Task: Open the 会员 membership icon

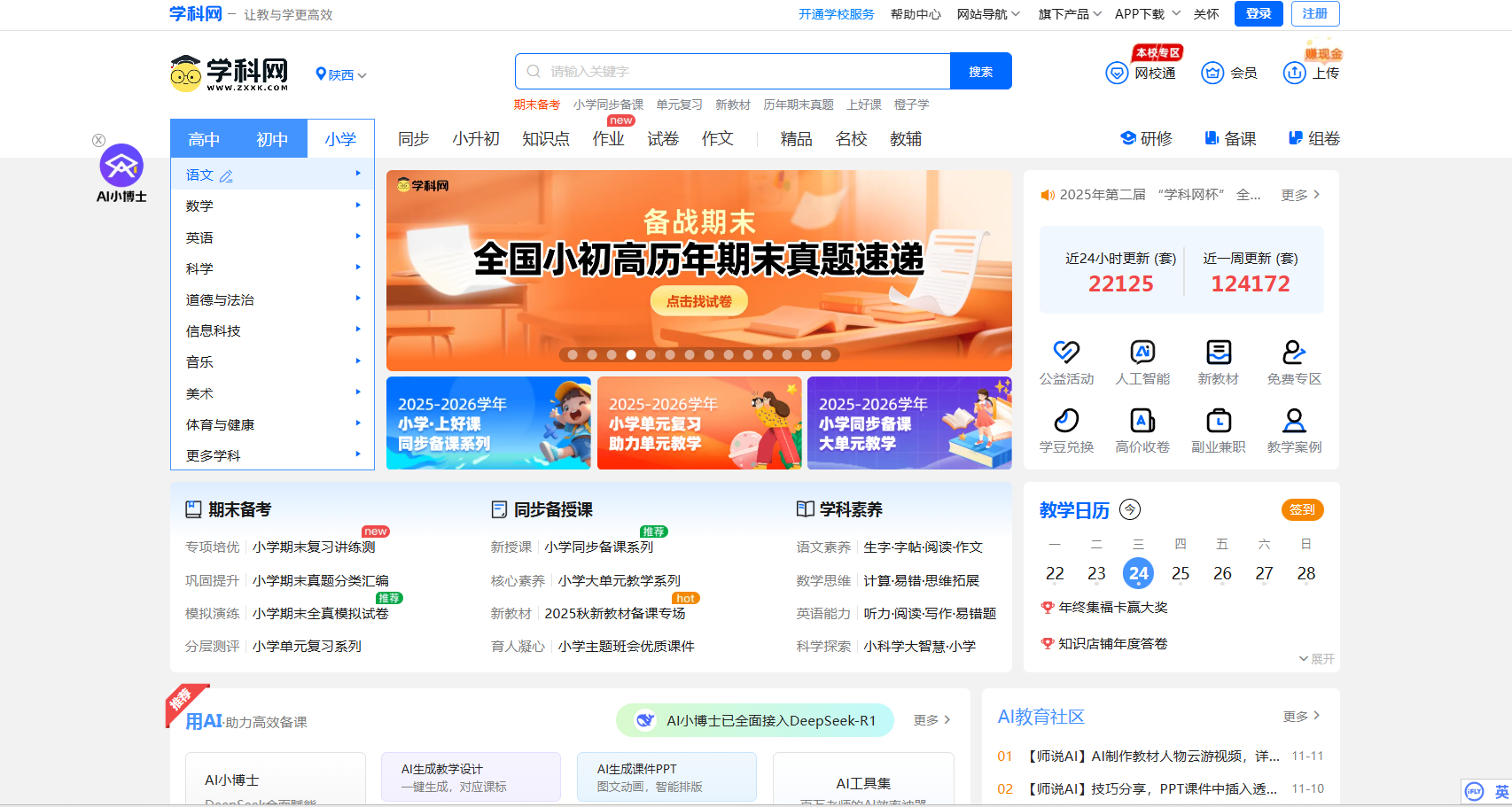Action: coord(1212,73)
